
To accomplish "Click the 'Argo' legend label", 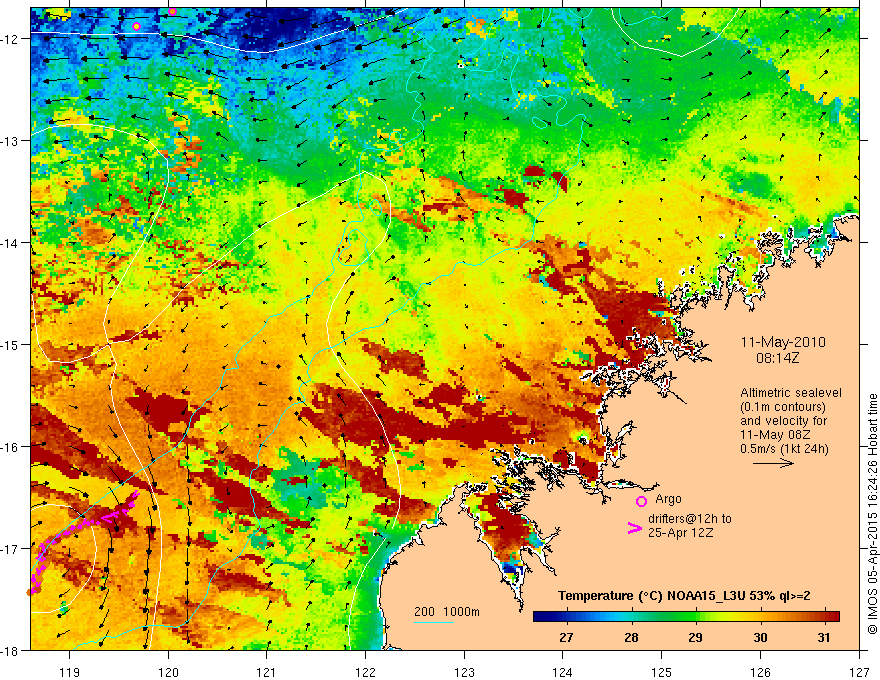I will click(668, 499).
